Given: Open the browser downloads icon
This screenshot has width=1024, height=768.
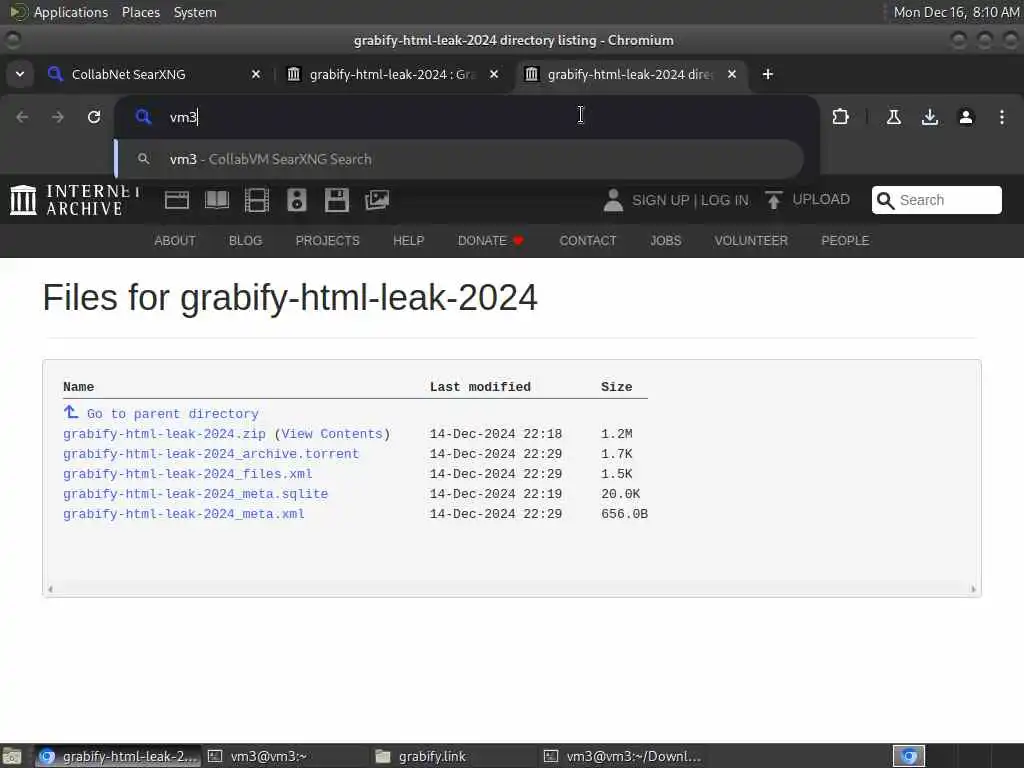Looking at the screenshot, I should (930, 117).
